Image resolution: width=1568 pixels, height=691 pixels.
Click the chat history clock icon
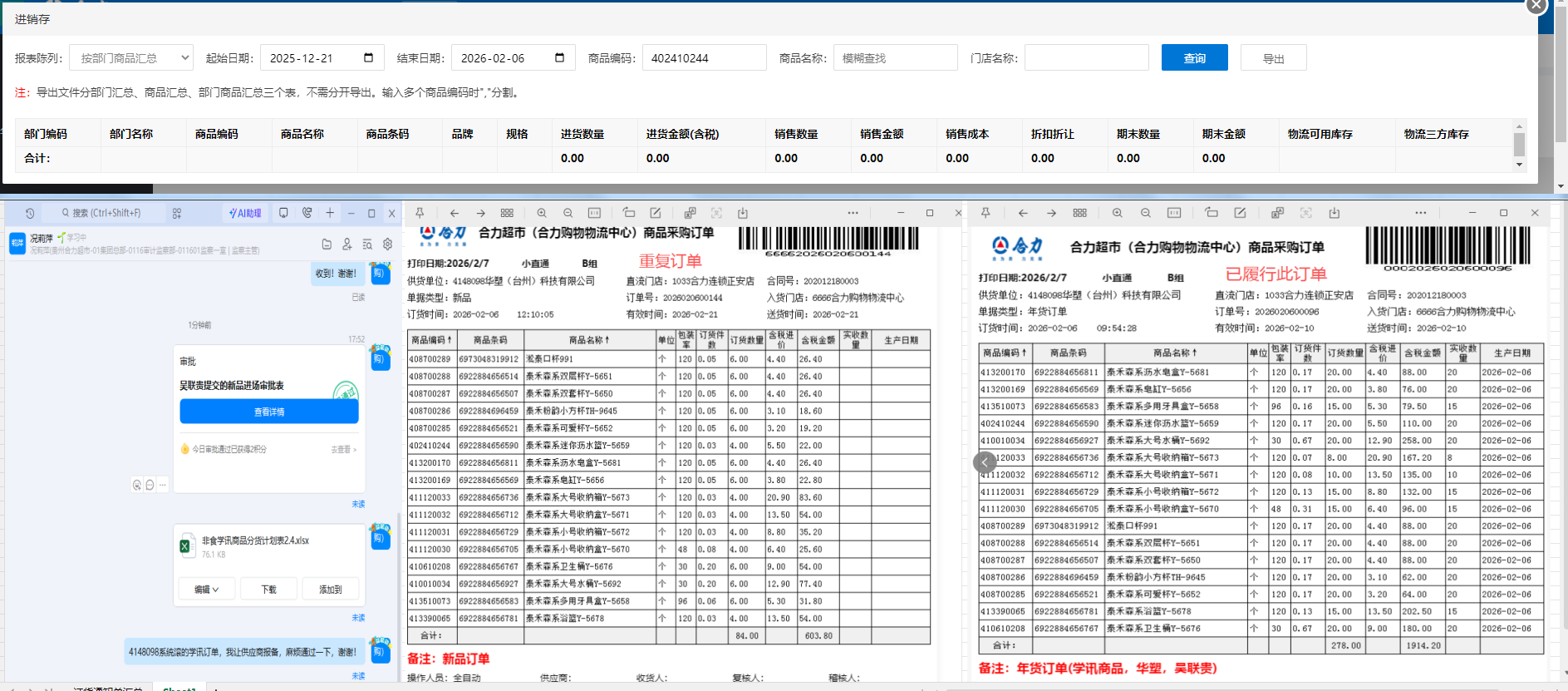[x=30, y=214]
